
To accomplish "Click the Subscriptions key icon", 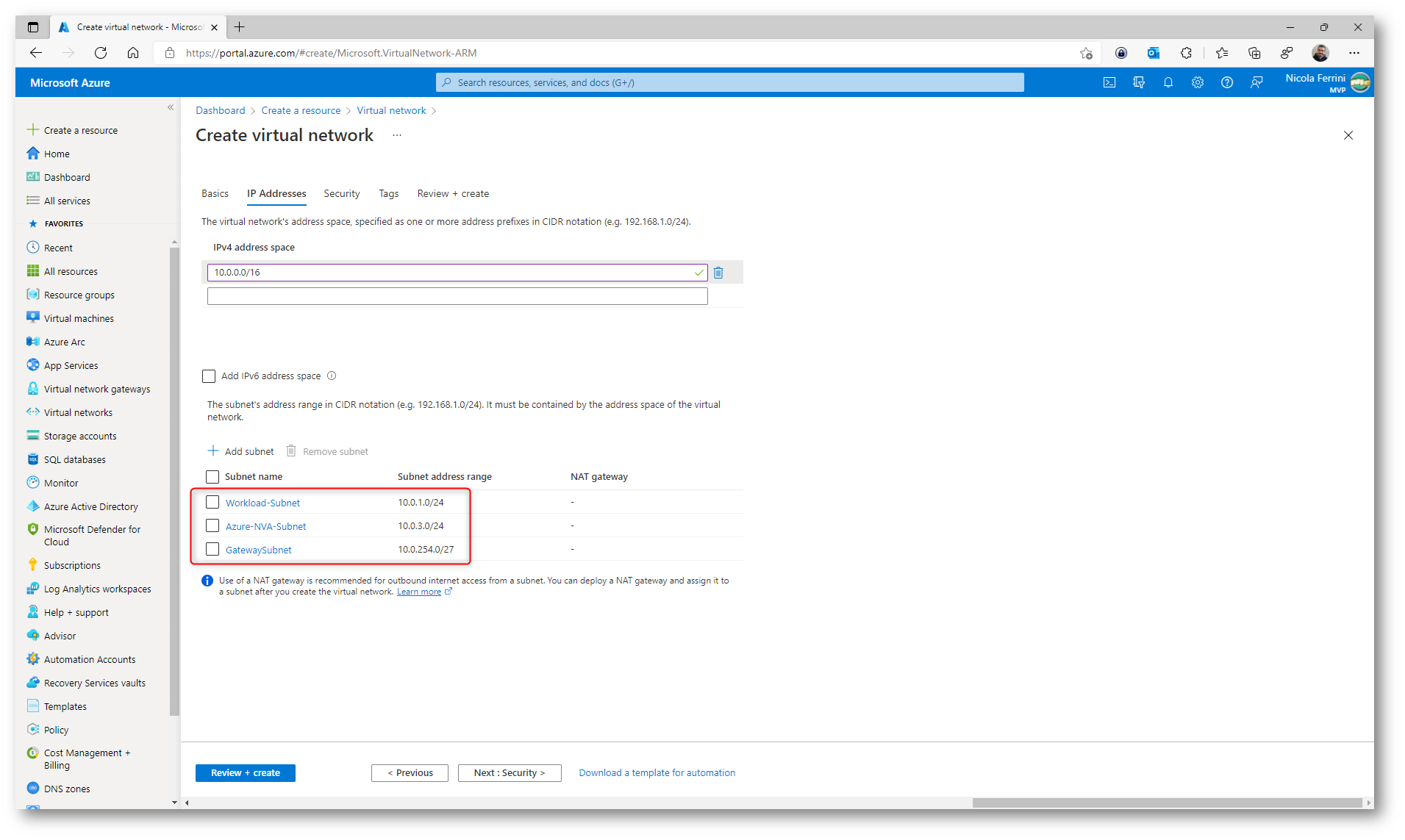I will coord(33,565).
